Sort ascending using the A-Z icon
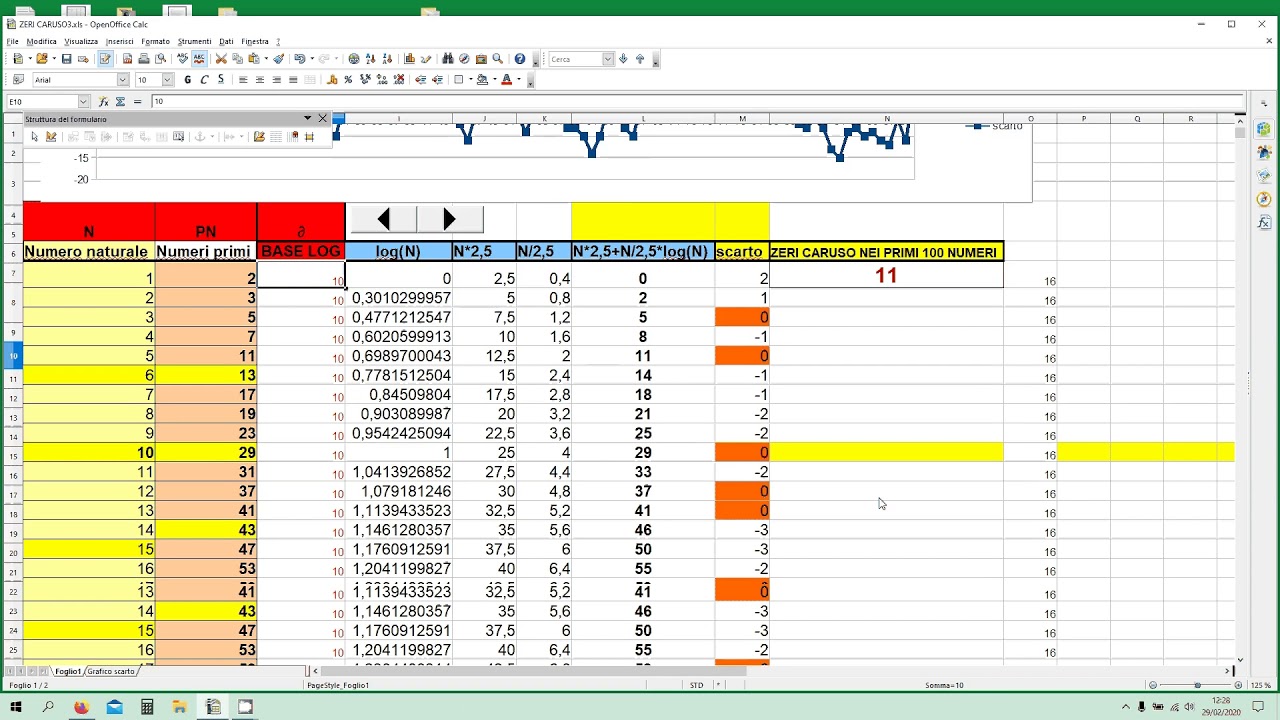The height and width of the screenshot is (720, 1280). pyautogui.click(x=370, y=59)
